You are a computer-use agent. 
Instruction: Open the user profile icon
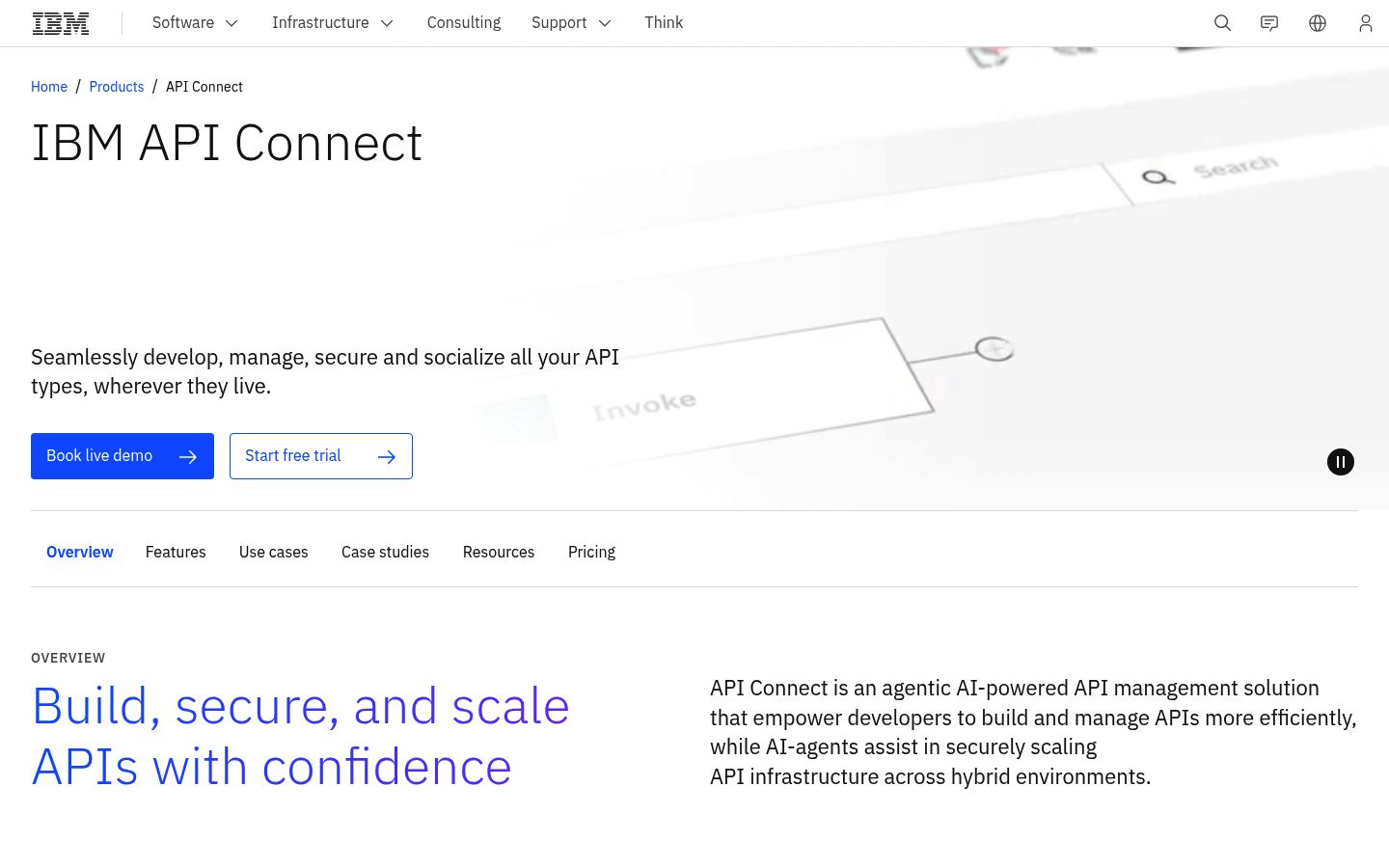click(x=1365, y=23)
